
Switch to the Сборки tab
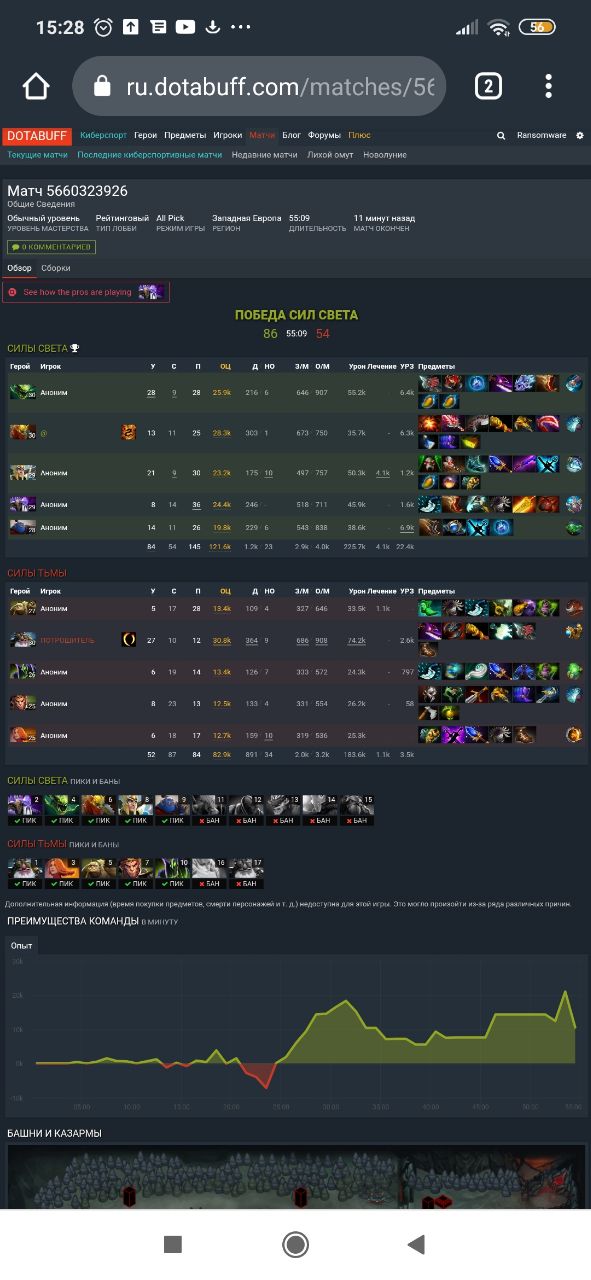coord(56,268)
